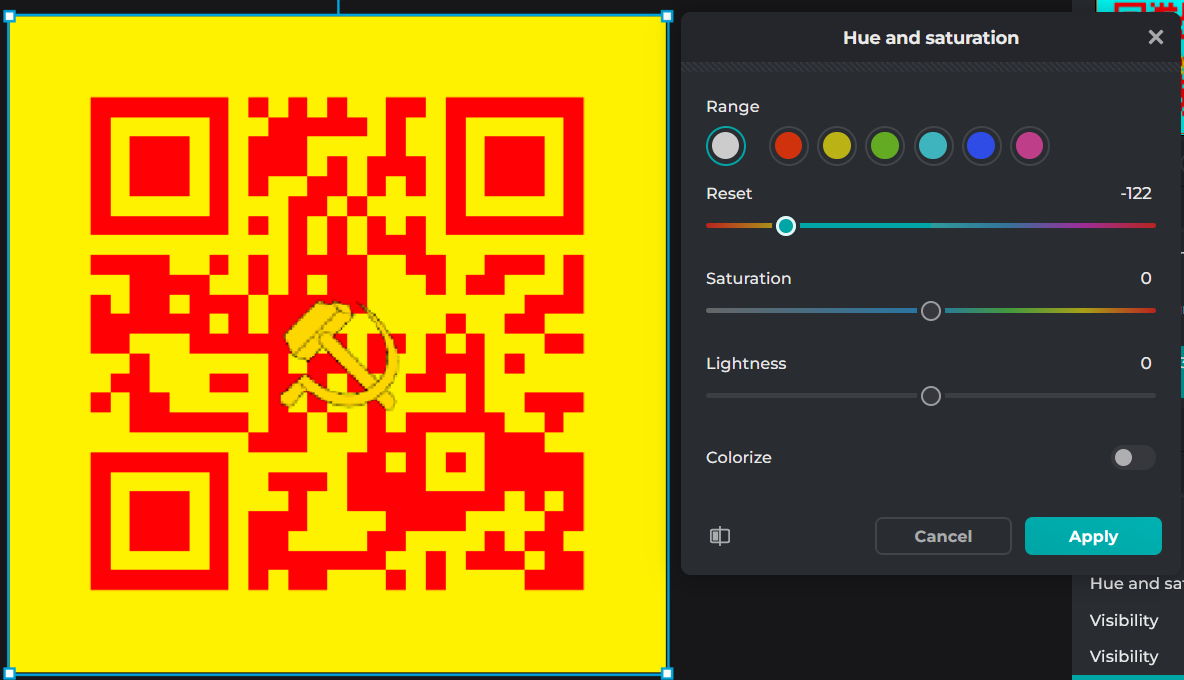Viewport: 1184px width, 680px height.
Task: Close the Hue and saturation dialog
Action: [x=1155, y=38]
